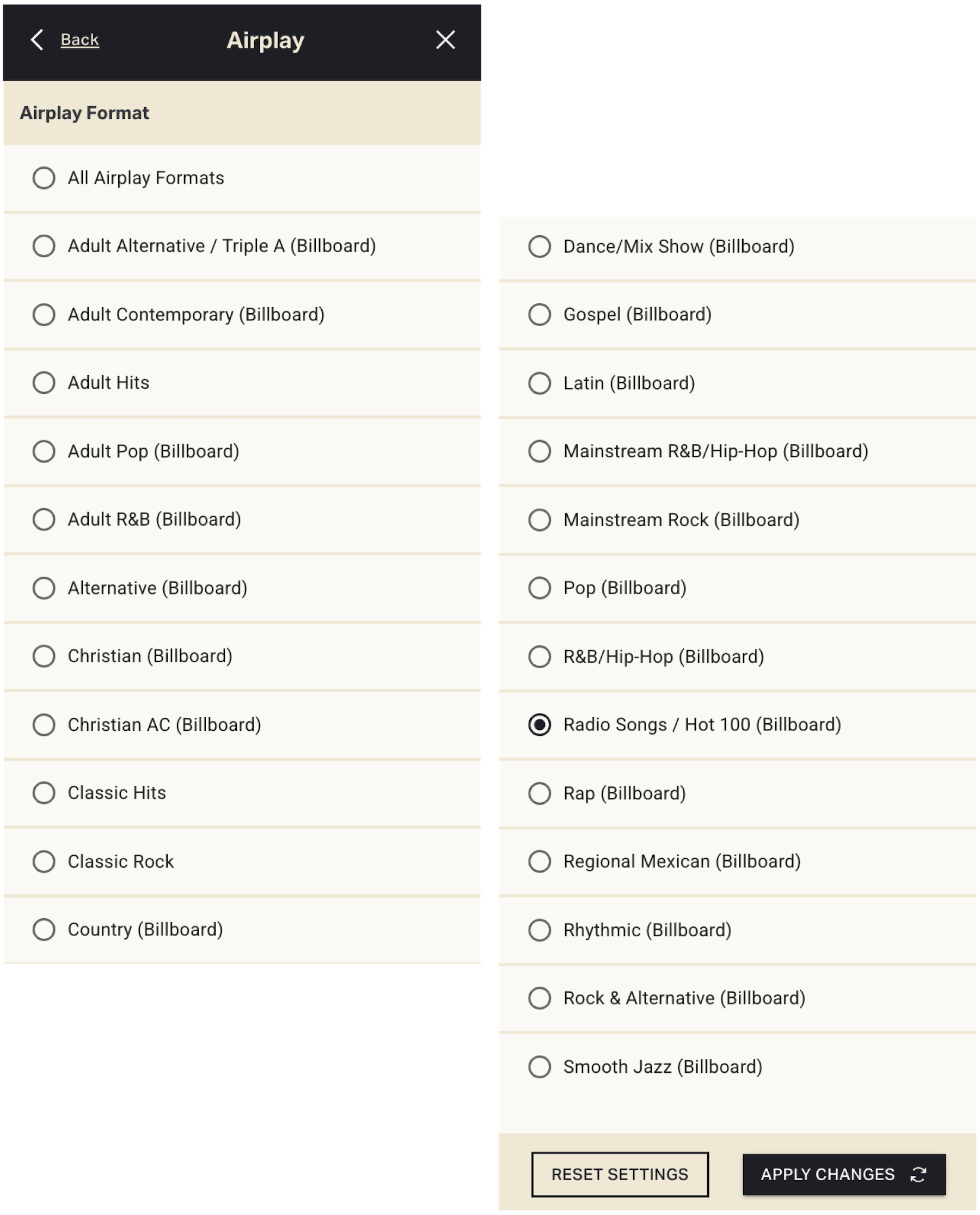Screen dimensions: 980x1215
Task: Select Mainstream Rock radio button
Action: (540, 520)
